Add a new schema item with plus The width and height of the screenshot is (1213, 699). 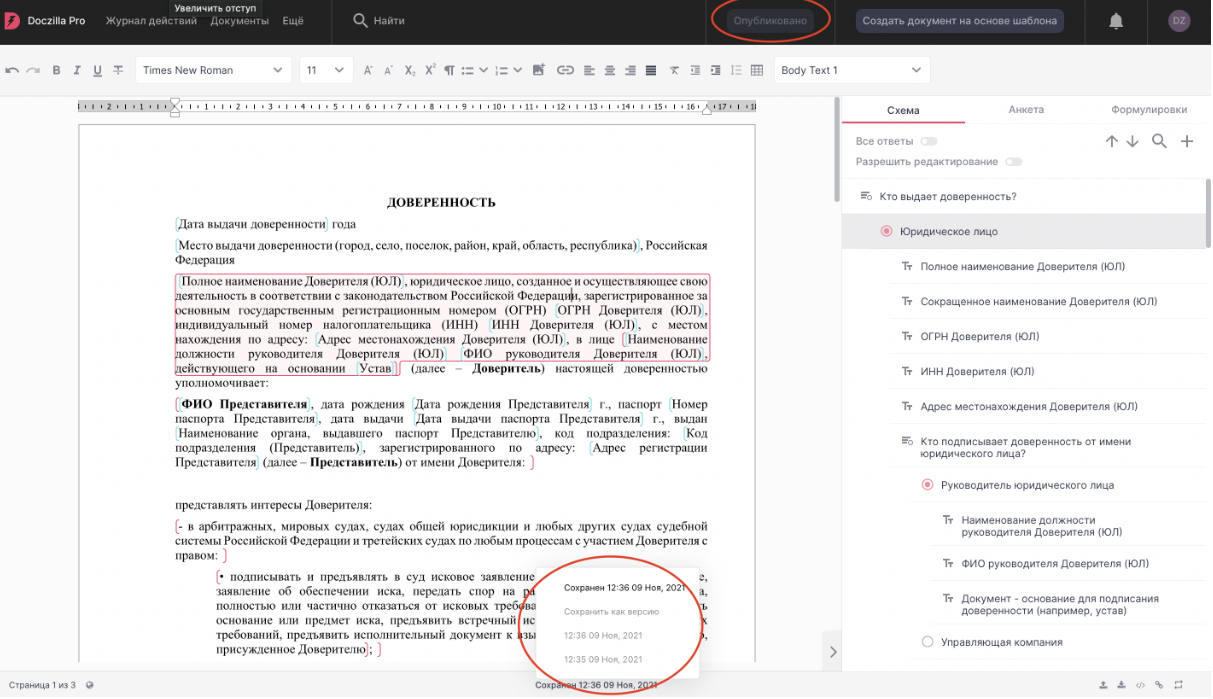tap(1187, 142)
